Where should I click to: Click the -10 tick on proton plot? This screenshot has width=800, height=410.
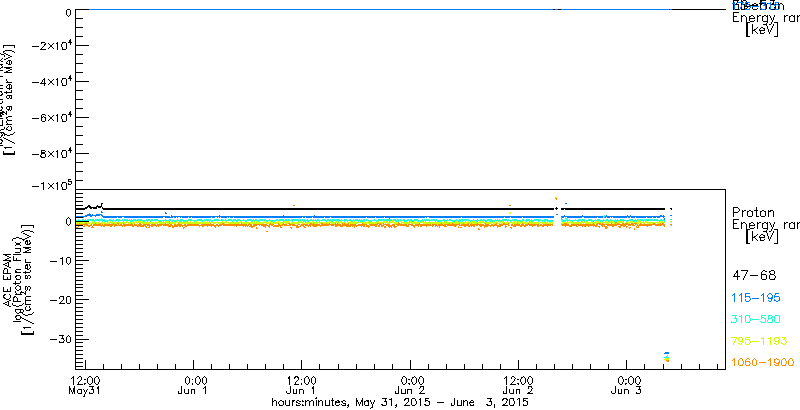point(59,261)
